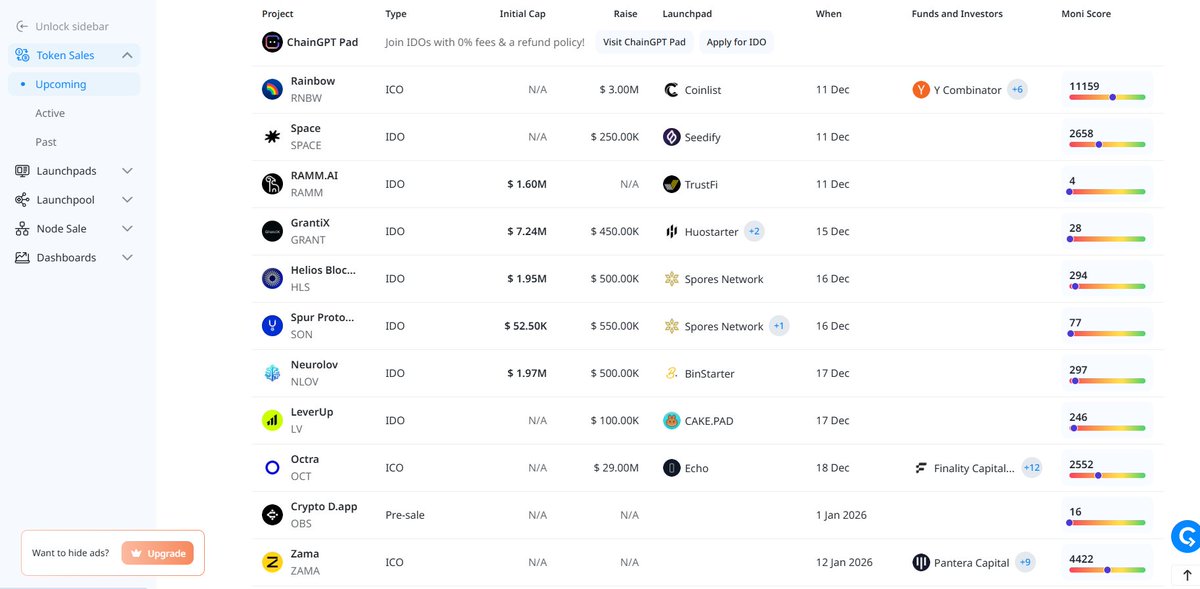Viewport: 1200px width, 589px height.
Task: Select the Upcoming token sales tab
Action: point(74,84)
